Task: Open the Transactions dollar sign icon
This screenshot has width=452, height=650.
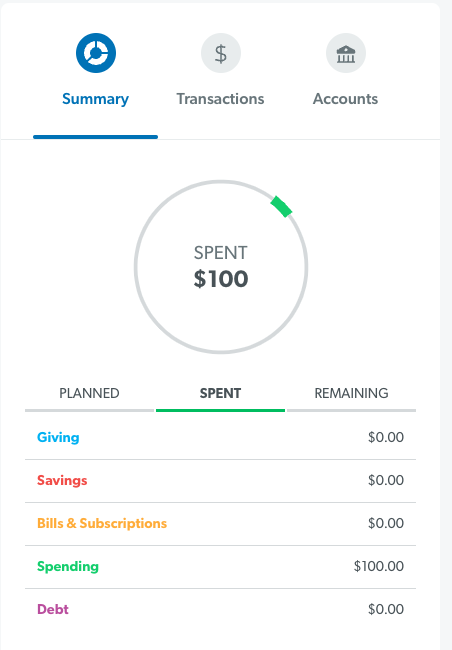Action: 221,53
